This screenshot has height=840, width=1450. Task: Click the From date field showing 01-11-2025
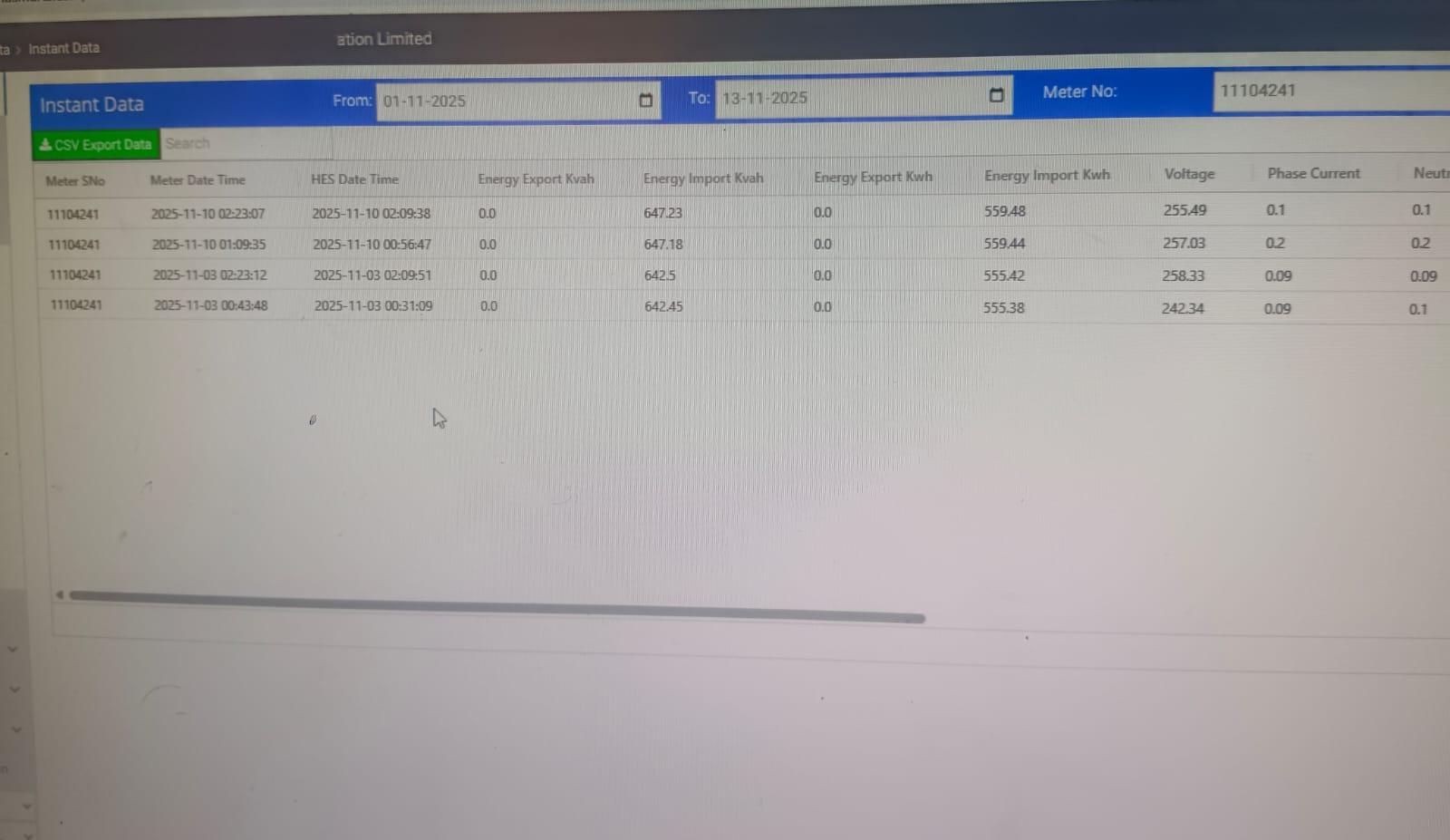point(518,100)
